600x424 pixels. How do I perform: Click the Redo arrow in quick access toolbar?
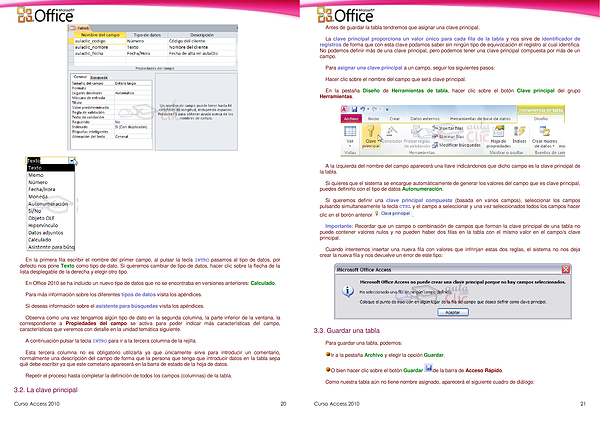click(x=375, y=109)
